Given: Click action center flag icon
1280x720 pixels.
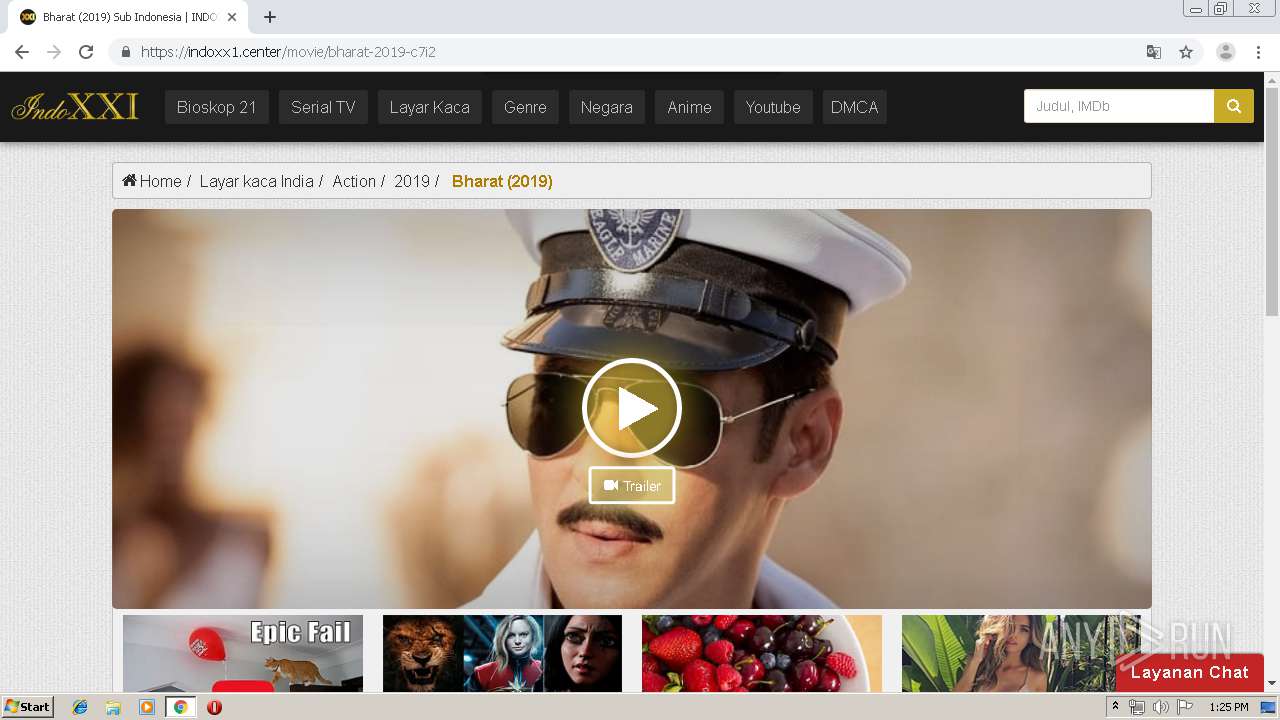Looking at the screenshot, I should click(x=1185, y=707).
